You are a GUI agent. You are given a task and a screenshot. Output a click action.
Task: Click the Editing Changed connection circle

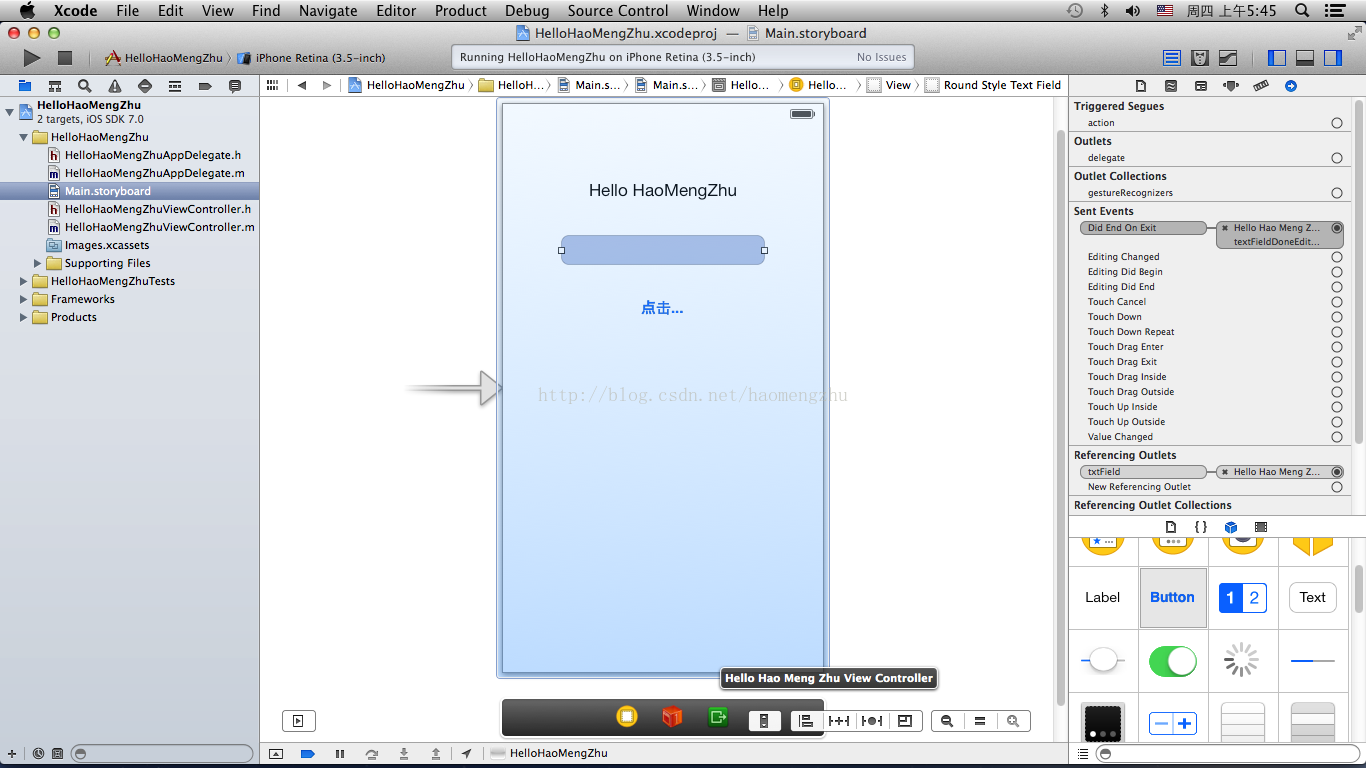click(x=1337, y=257)
